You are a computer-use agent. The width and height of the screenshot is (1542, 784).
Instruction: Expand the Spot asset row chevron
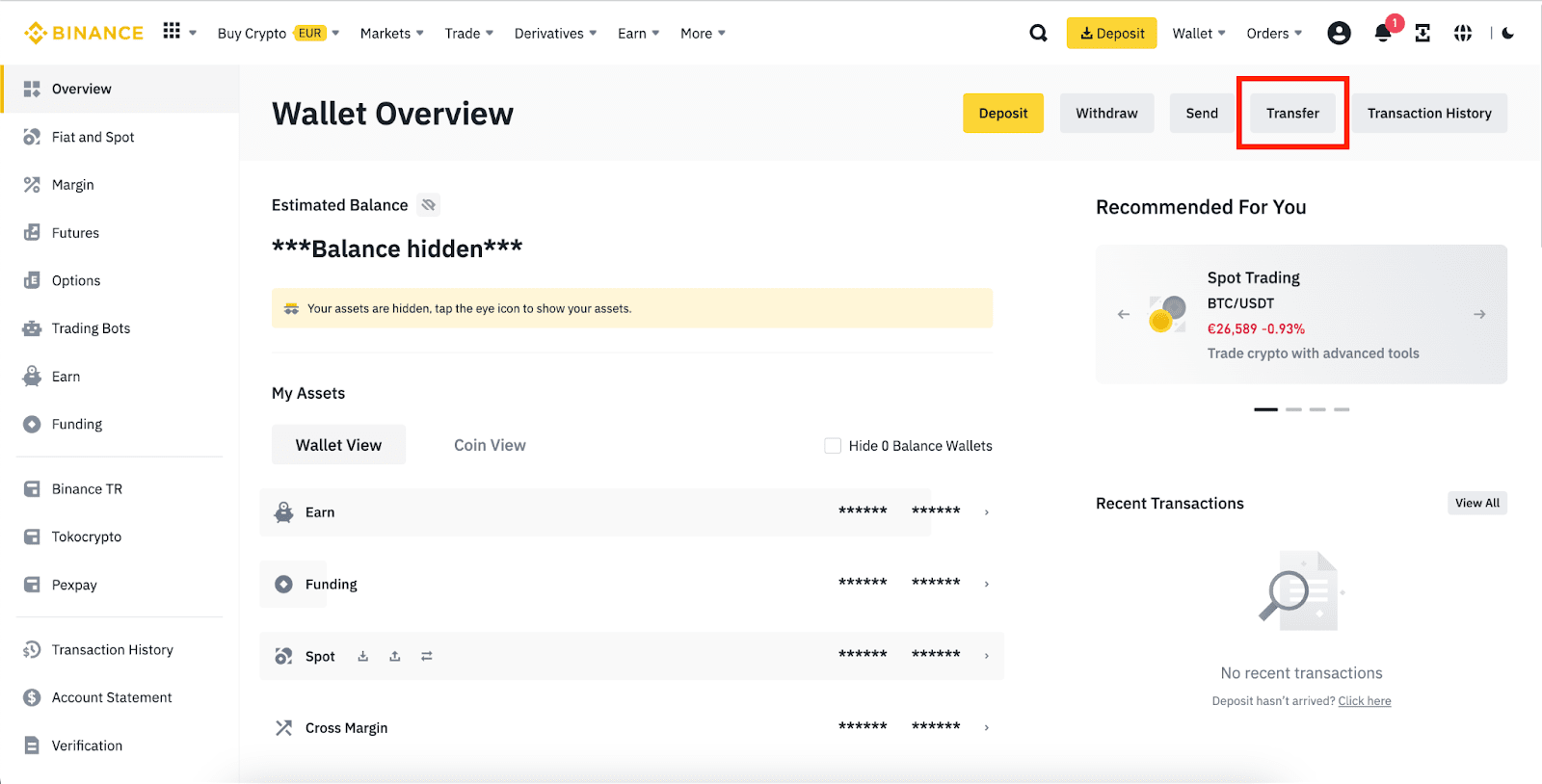click(x=987, y=656)
